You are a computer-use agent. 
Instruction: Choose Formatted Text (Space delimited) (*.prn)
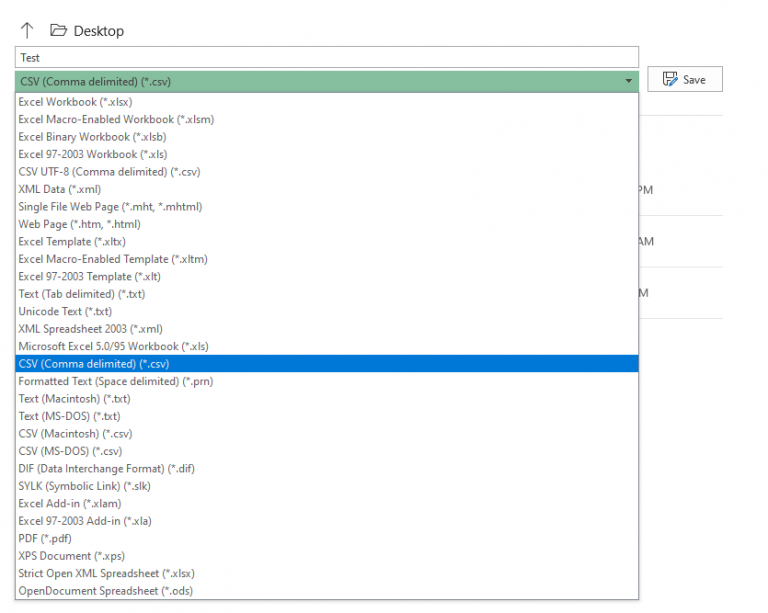click(327, 381)
